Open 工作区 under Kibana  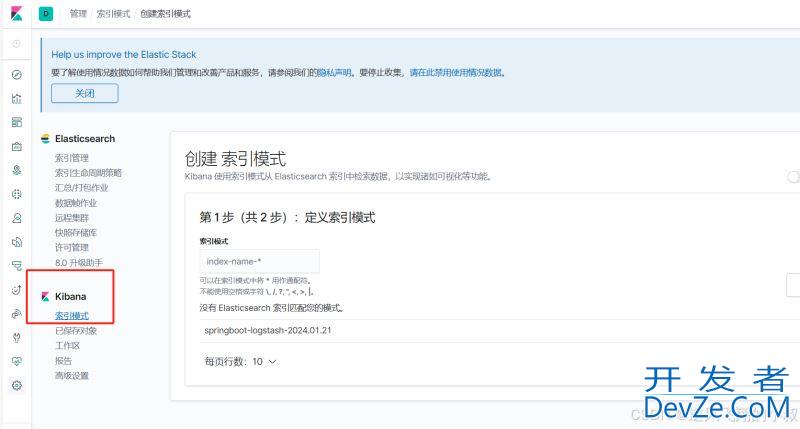coord(67,346)
